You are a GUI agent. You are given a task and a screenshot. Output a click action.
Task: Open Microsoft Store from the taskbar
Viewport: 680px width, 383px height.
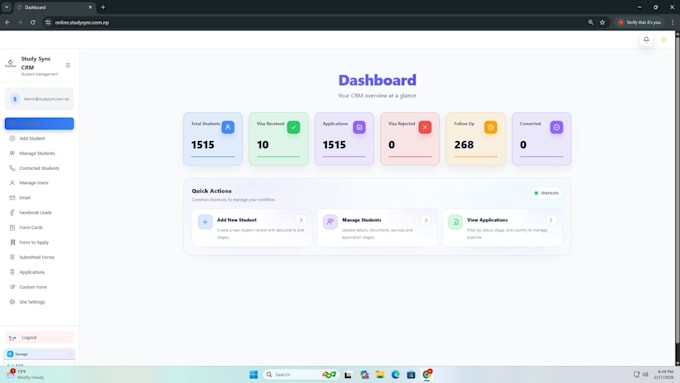[411, 374]
